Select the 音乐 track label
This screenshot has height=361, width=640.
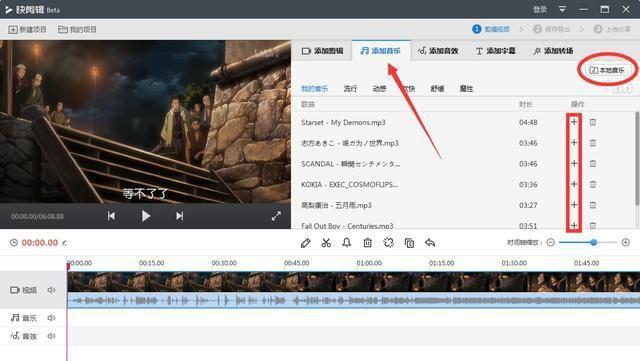[x=24, y=318]
